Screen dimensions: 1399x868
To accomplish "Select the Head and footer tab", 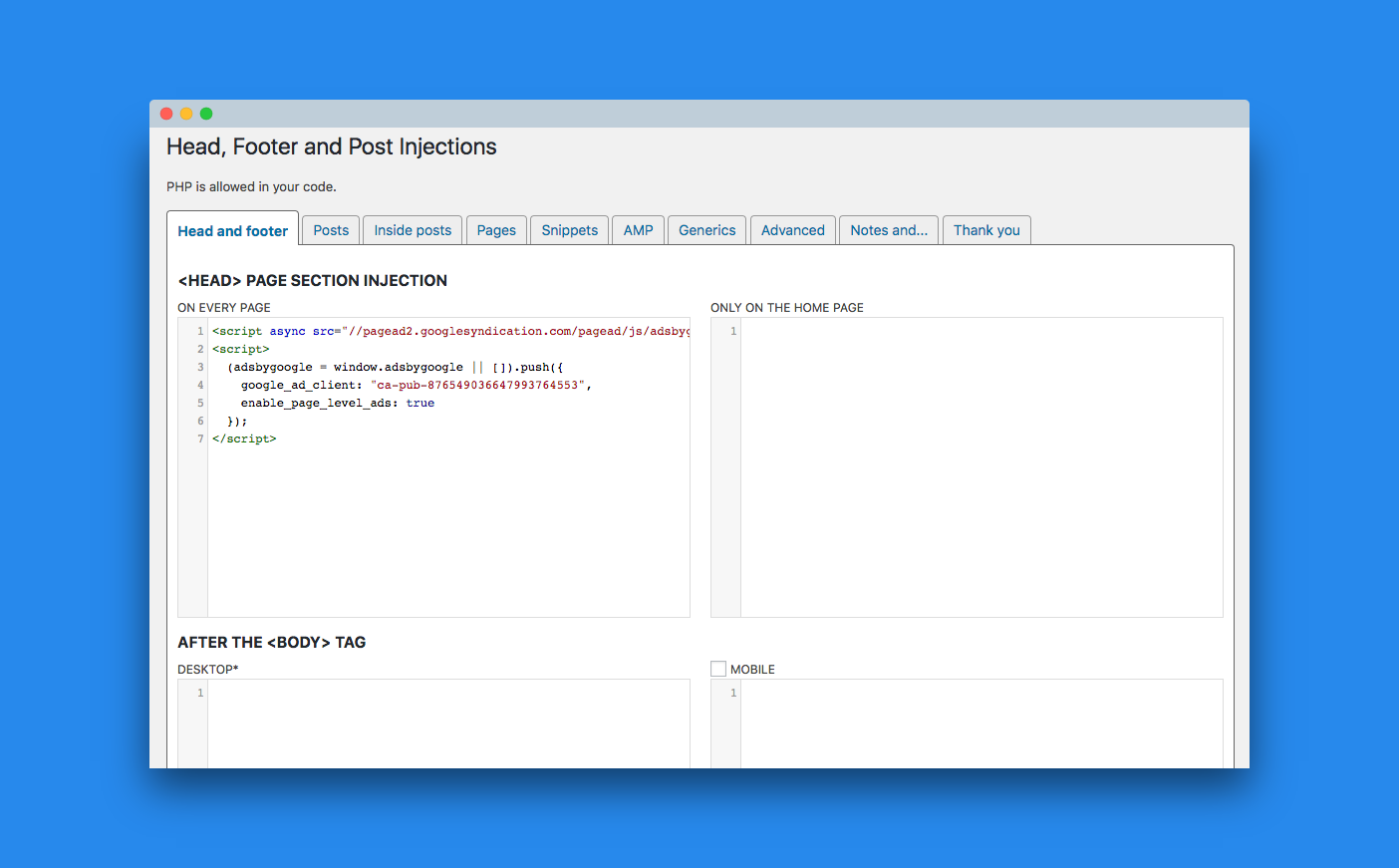I will [x=232, y=230].
